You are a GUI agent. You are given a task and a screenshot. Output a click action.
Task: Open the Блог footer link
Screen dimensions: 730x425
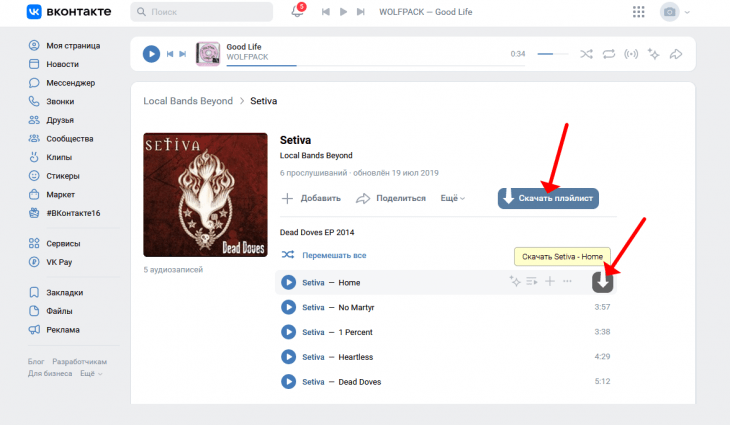(36, 362)
